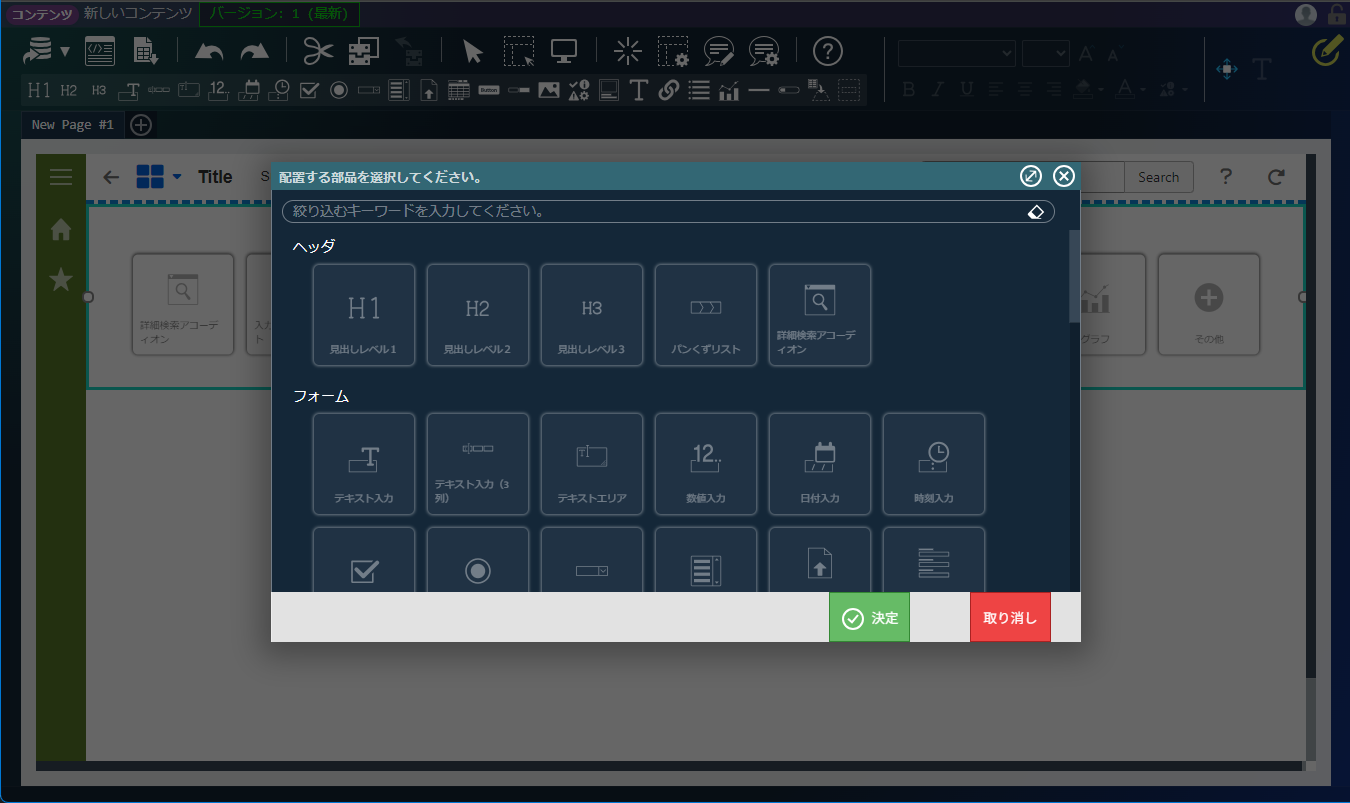The height and width of the screenshot is (803, 1350).
Task: Insert a chart using the graph toolbar icon
Action: (729, 90)
